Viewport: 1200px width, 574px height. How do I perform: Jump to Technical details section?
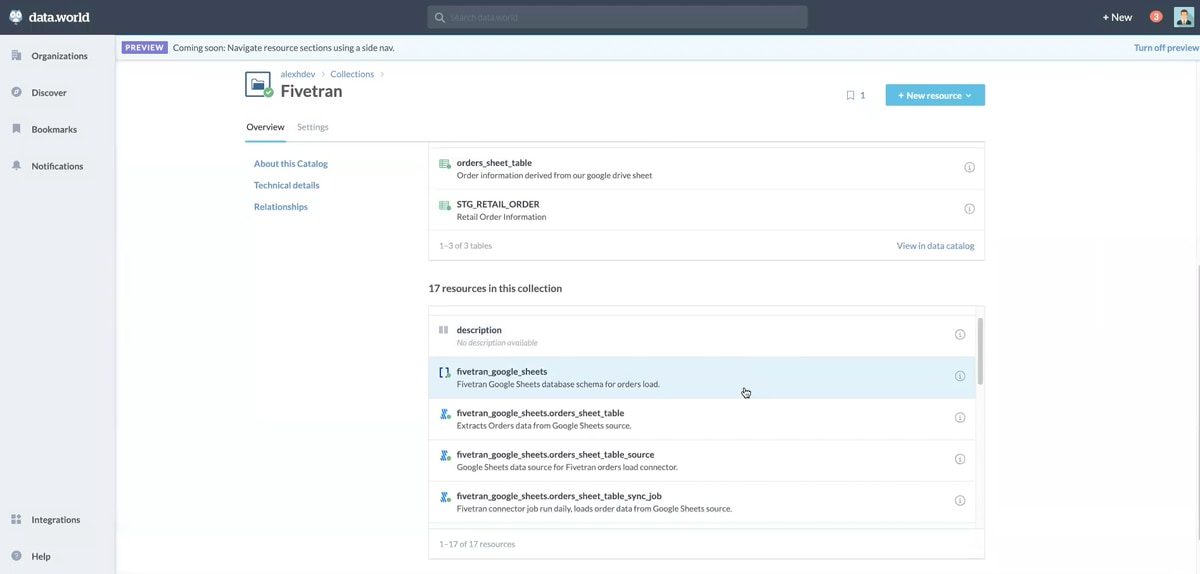(287, 185)
